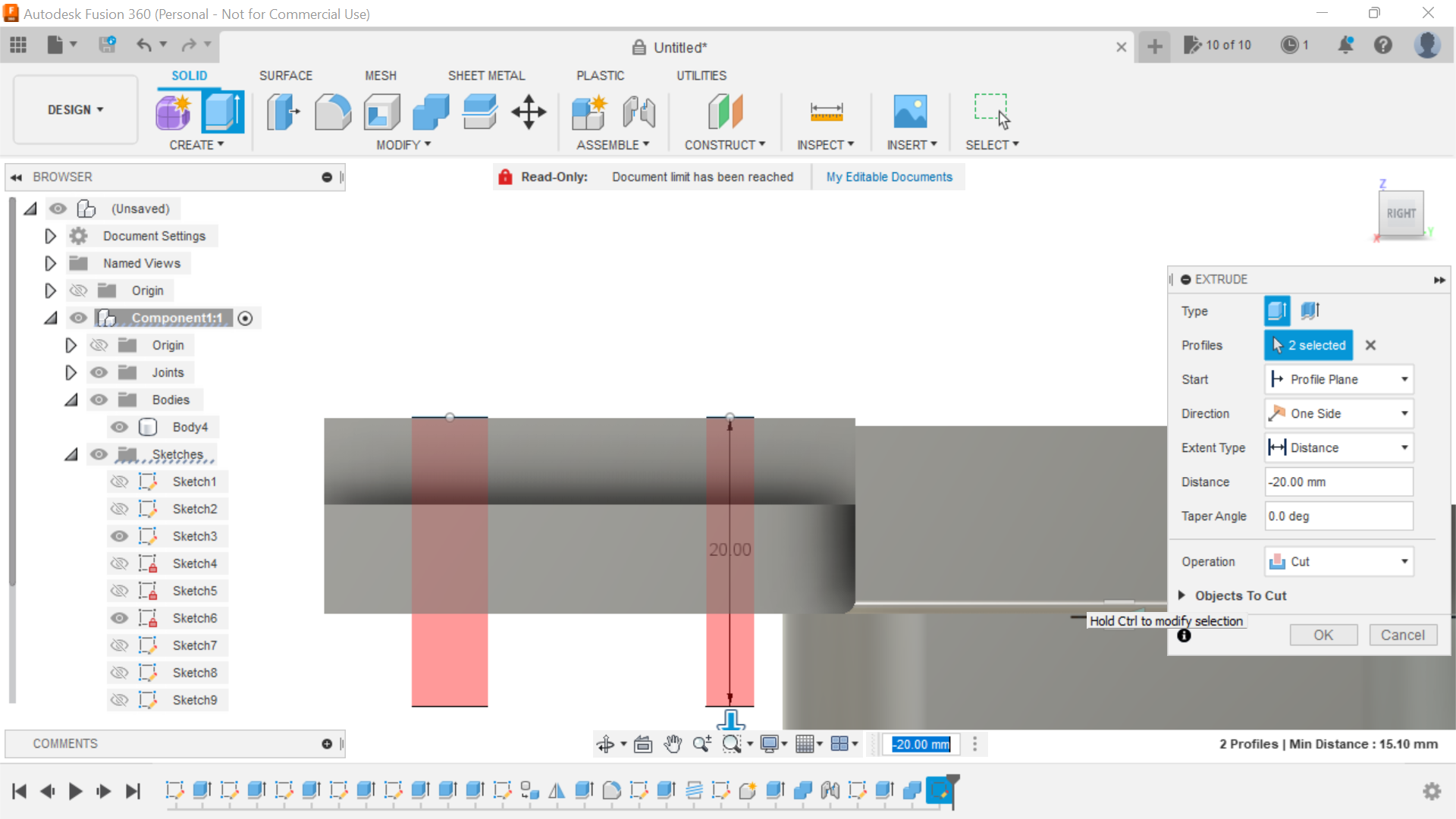The height and width of the screenshot is (819, 1456).
Task: Open the Extent Type dropdown
Action: pyautogui.click(x=1338, y=447)
